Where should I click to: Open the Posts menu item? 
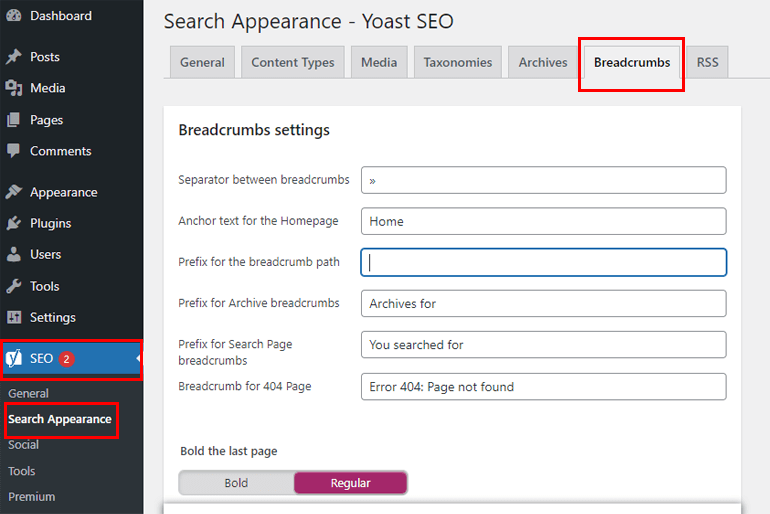pos(45,57)
